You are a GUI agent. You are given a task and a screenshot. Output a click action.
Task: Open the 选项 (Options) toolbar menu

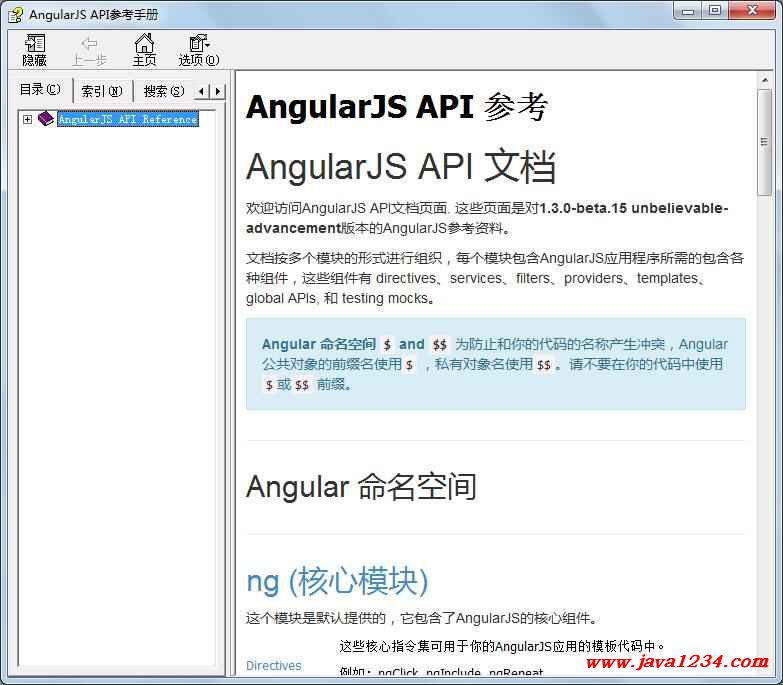pos(199,44)
